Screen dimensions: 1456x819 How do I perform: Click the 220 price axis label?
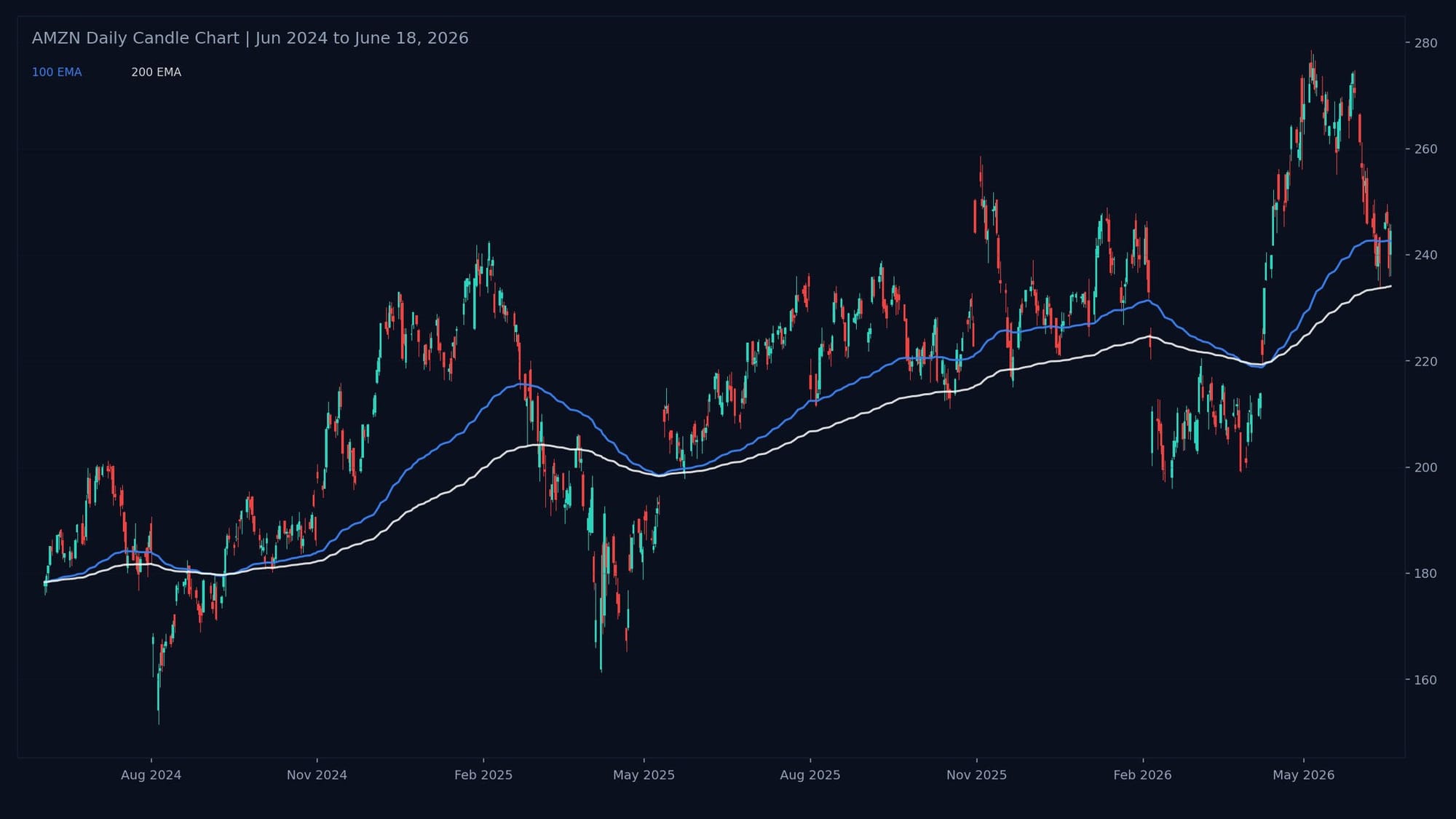[x=1425, y=361]
